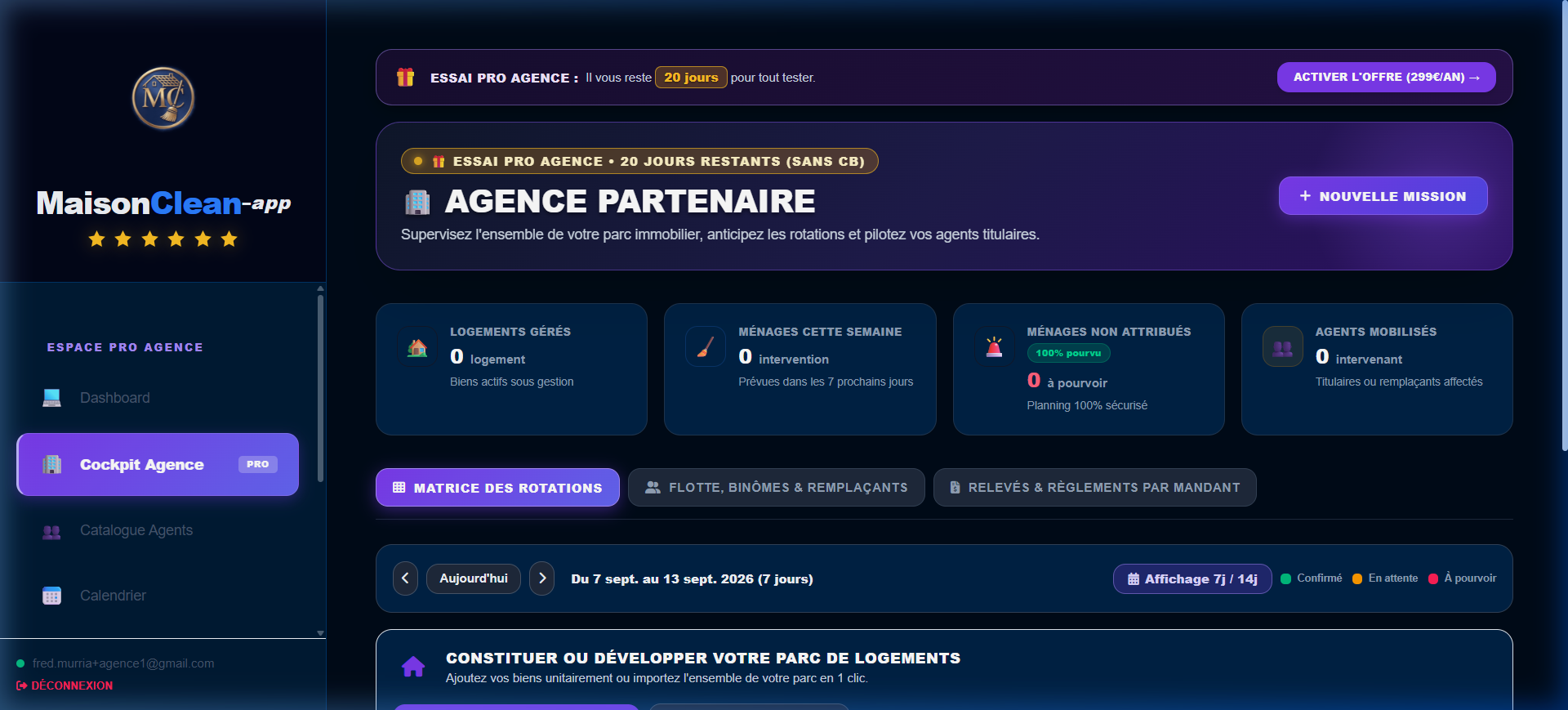The image size is (1568, 710).
Task: Open the Matrice des rotations tab
Action: point(497,488)
